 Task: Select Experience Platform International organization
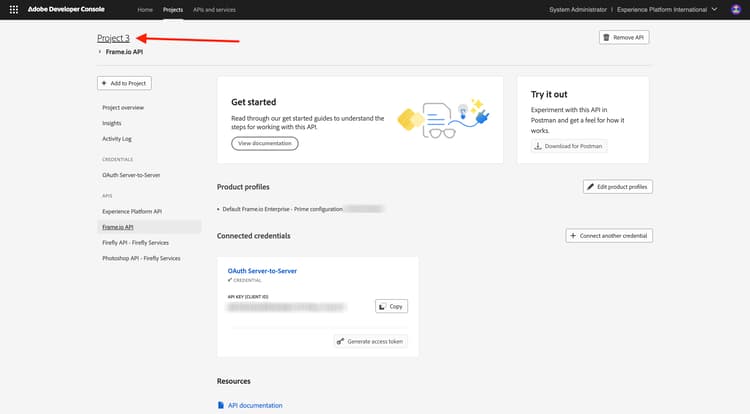pyautogui.click(x=662, y=10)
